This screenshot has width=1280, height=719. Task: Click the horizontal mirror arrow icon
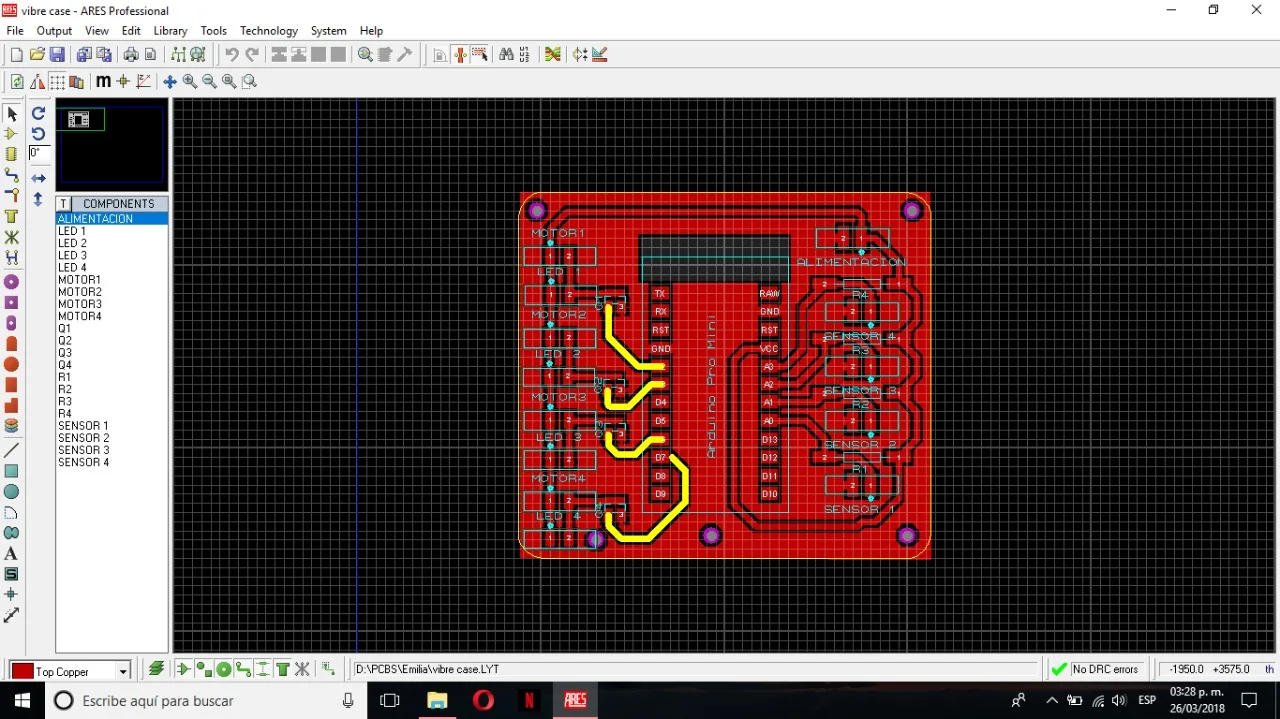point(38,178)
